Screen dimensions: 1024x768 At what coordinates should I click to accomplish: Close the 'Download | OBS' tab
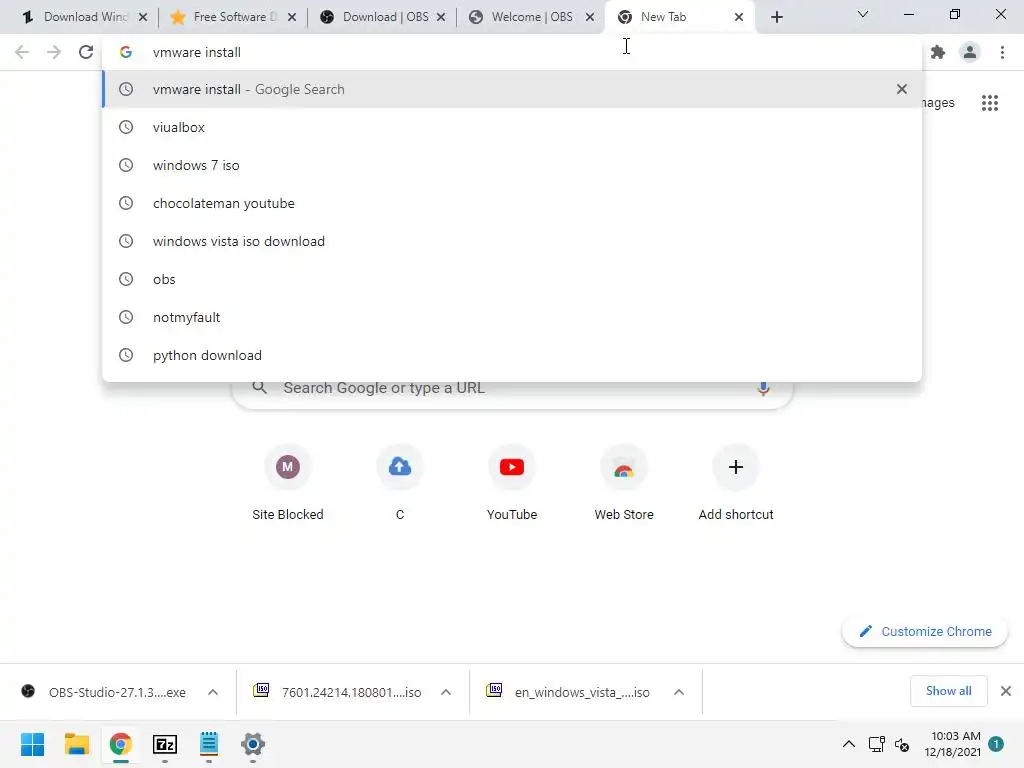441,17
